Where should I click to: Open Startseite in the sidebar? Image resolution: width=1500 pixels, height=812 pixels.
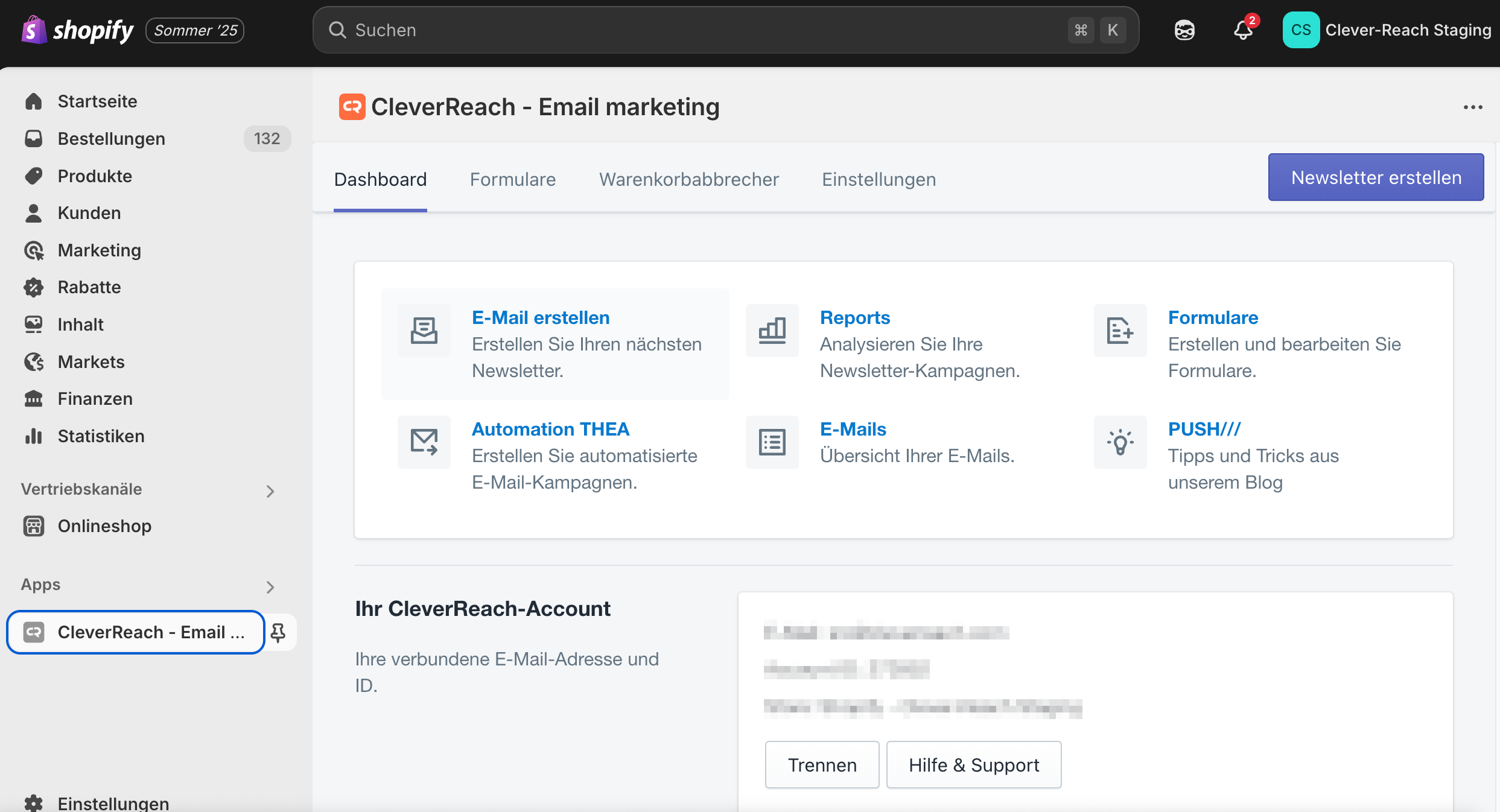(98, 101)
